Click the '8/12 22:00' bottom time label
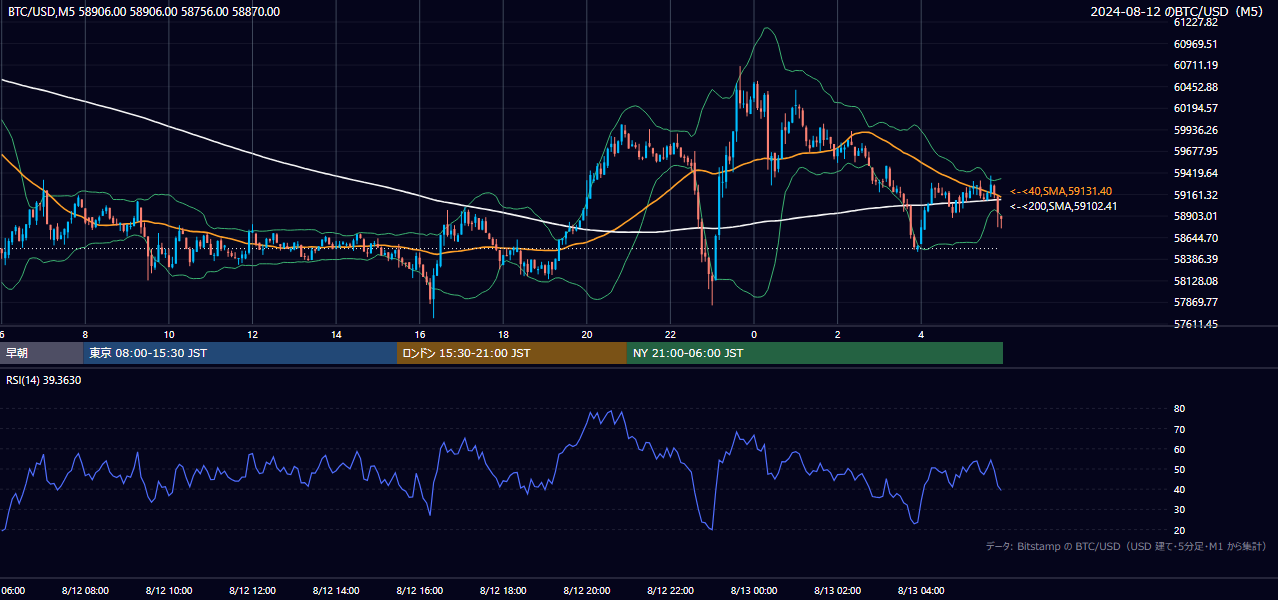Viewport: 1278px width, 600px height. (670, 590)
